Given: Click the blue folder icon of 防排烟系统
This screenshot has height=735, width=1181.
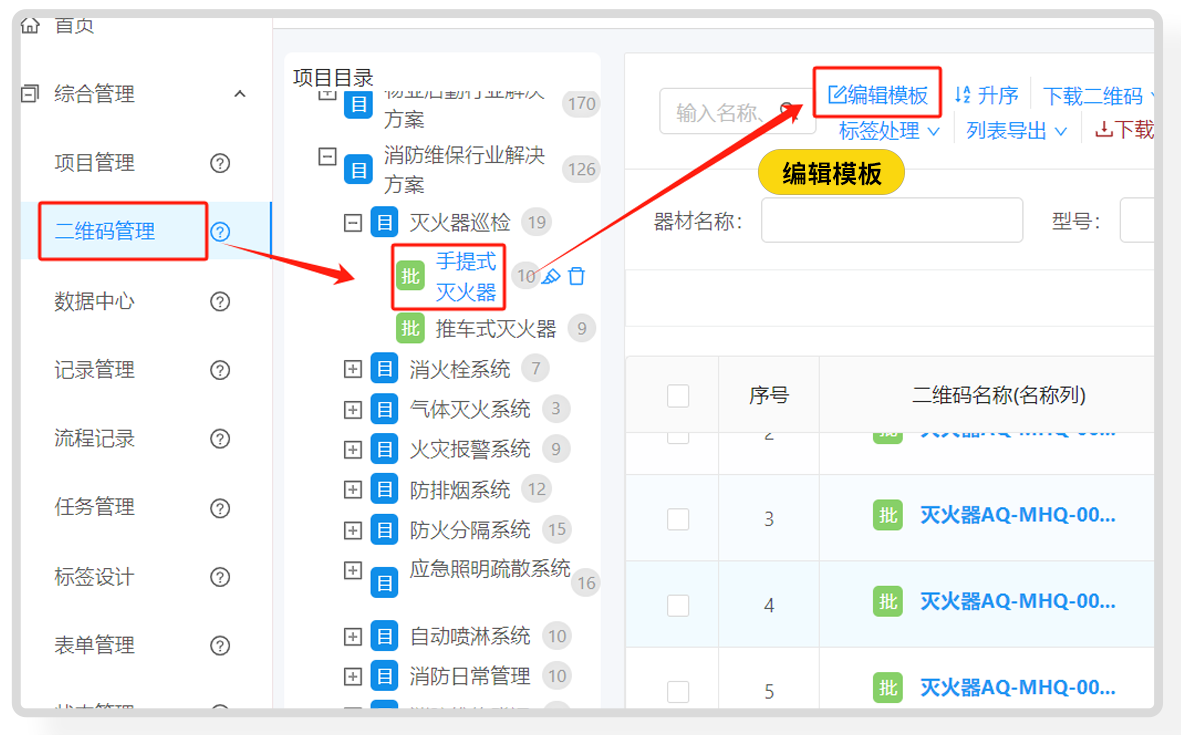Looking at the screenshot, I should 385,489.
